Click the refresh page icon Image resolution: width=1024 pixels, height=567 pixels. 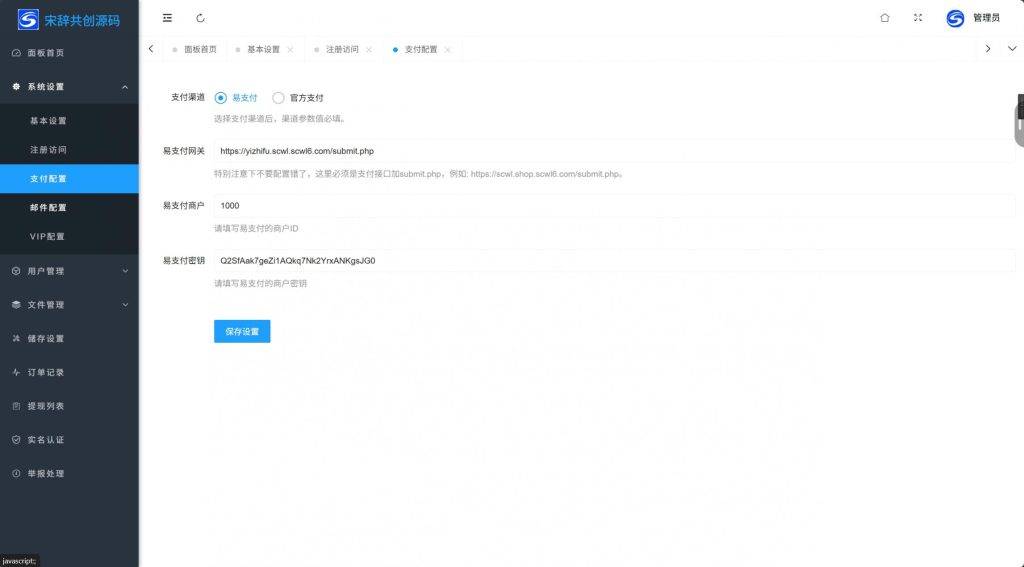200,18
